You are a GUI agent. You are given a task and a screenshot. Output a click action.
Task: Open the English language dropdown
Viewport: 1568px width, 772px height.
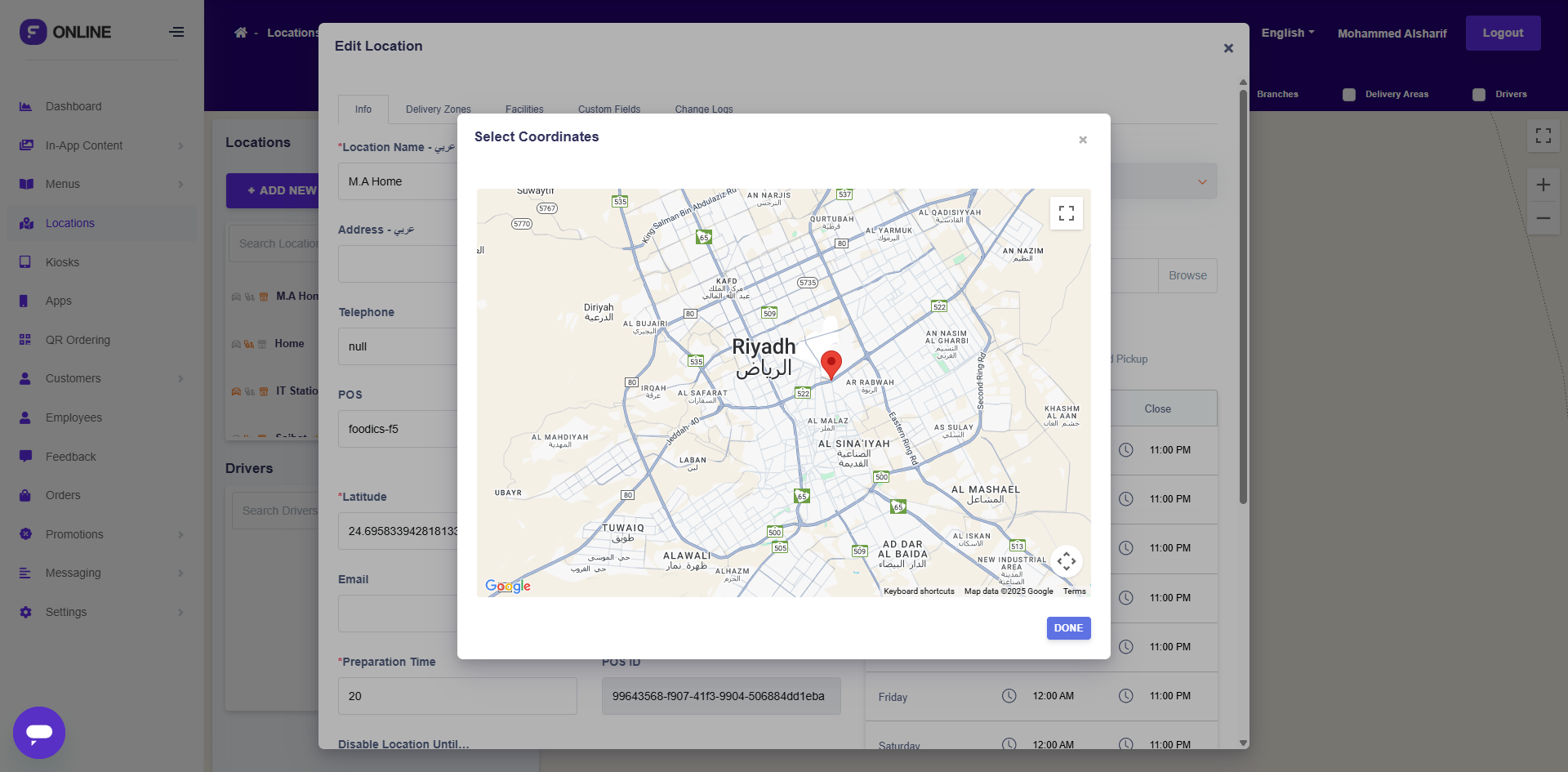(x=1287, y=33)
